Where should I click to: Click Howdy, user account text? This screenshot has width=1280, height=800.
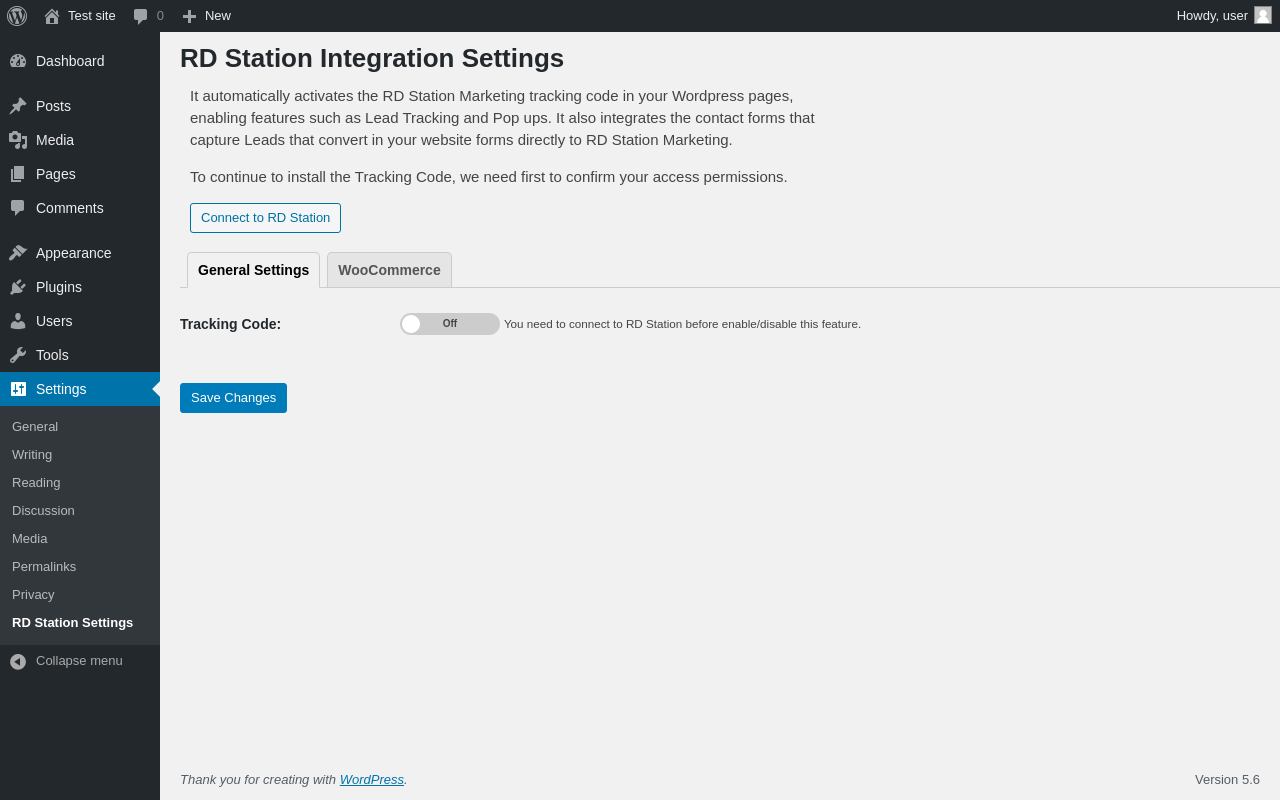pyautogui.click(x=1212, y=16)
